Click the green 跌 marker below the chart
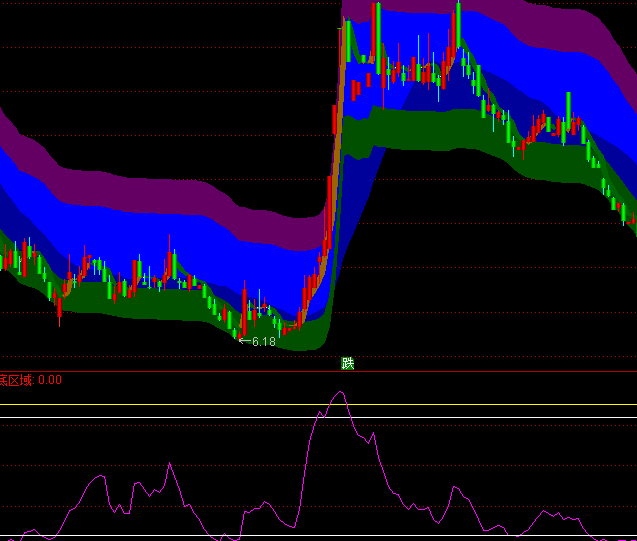Viewport: 637px width, 541px height. point(347,363)
